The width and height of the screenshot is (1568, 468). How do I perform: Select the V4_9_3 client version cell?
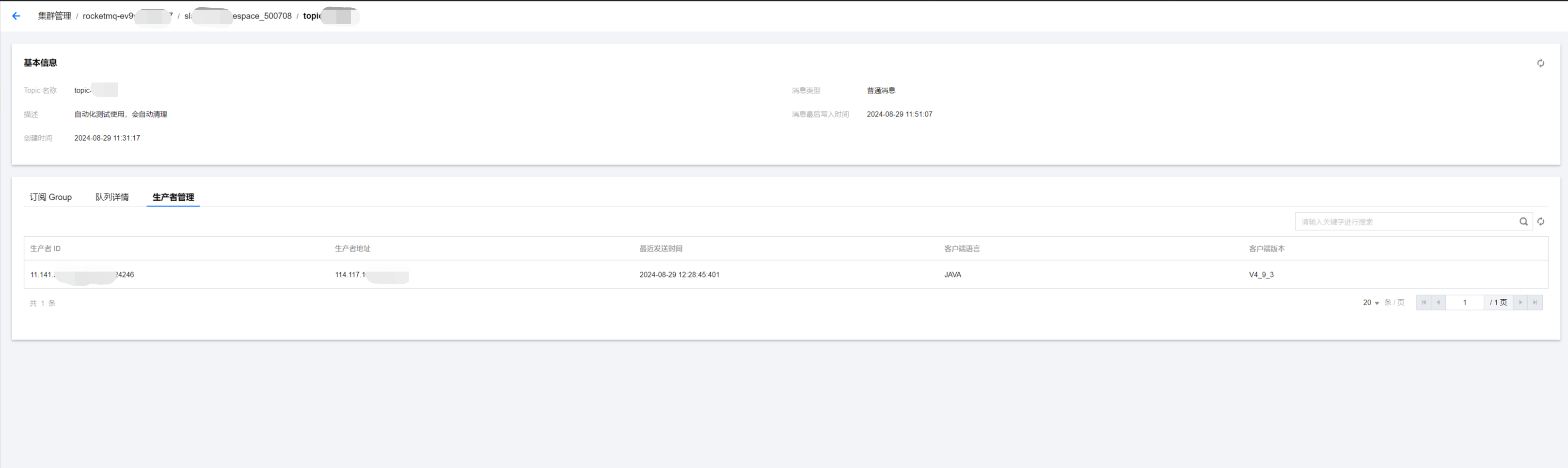coord(1261,275)
